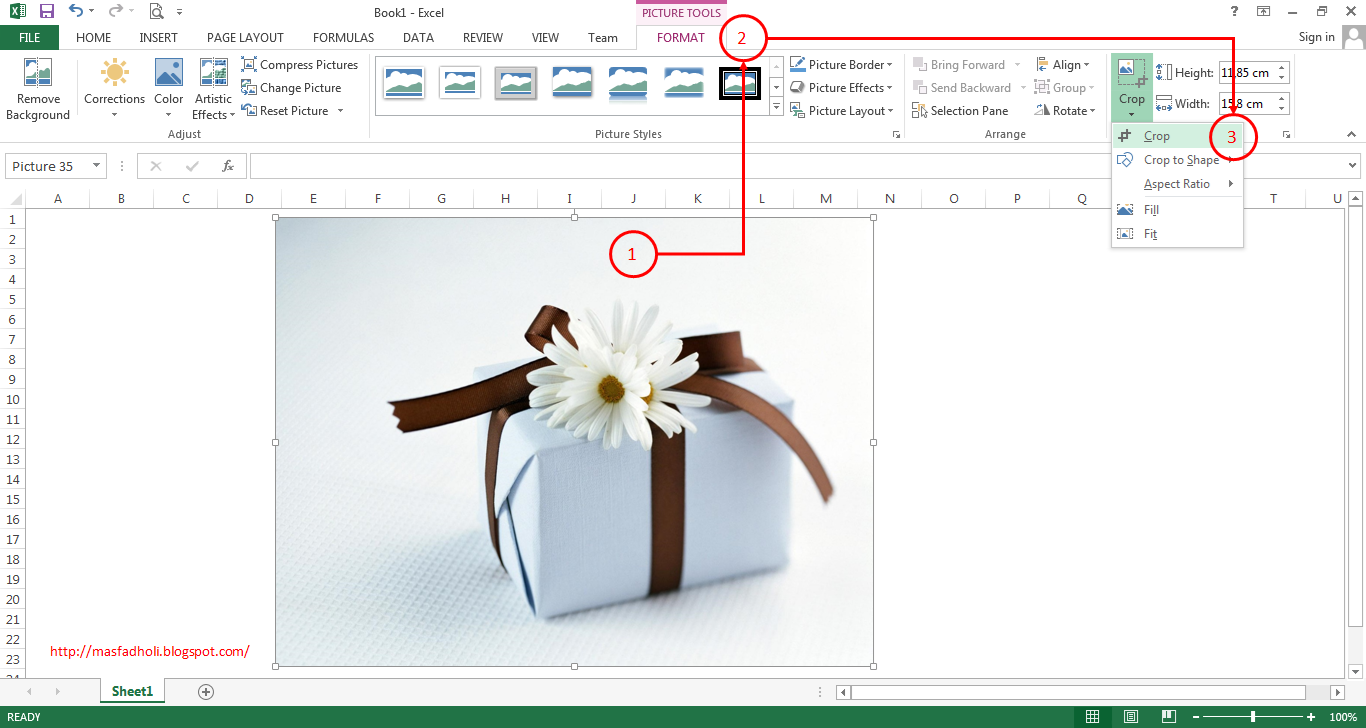
Task: Click Sign in link
Action: coord(1316,37)
